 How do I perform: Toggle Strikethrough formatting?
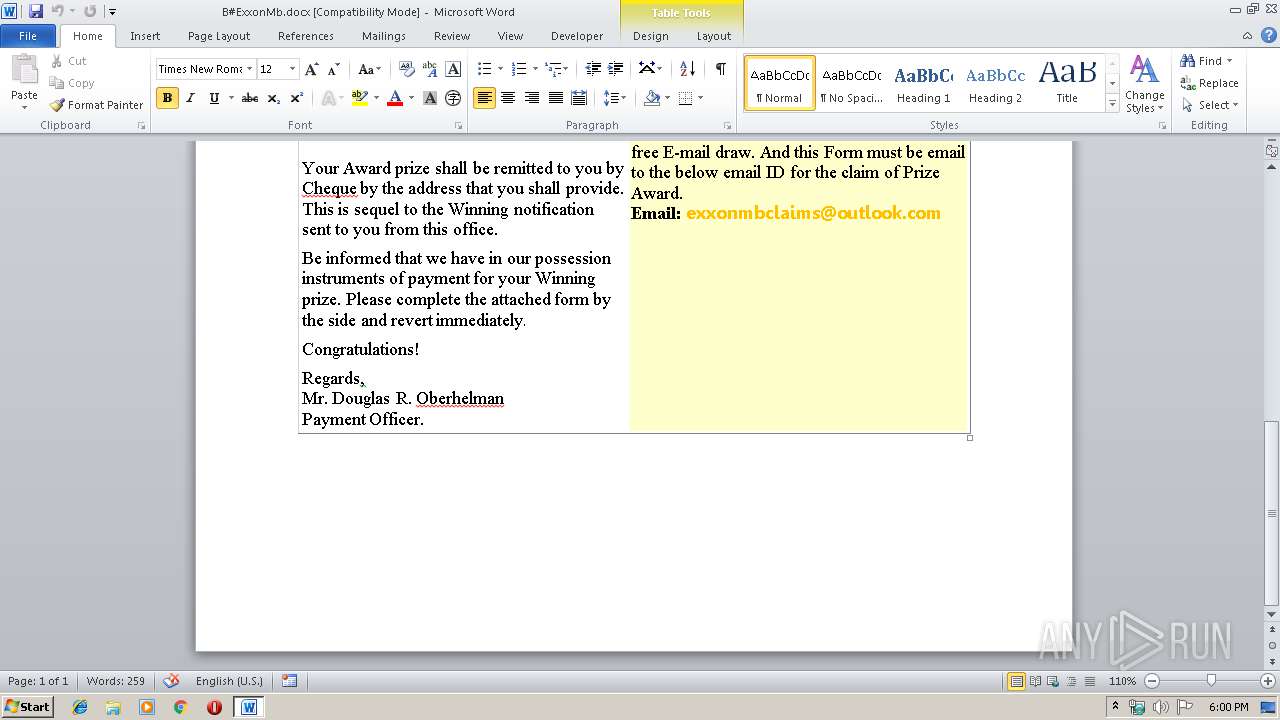coord(250,98)
